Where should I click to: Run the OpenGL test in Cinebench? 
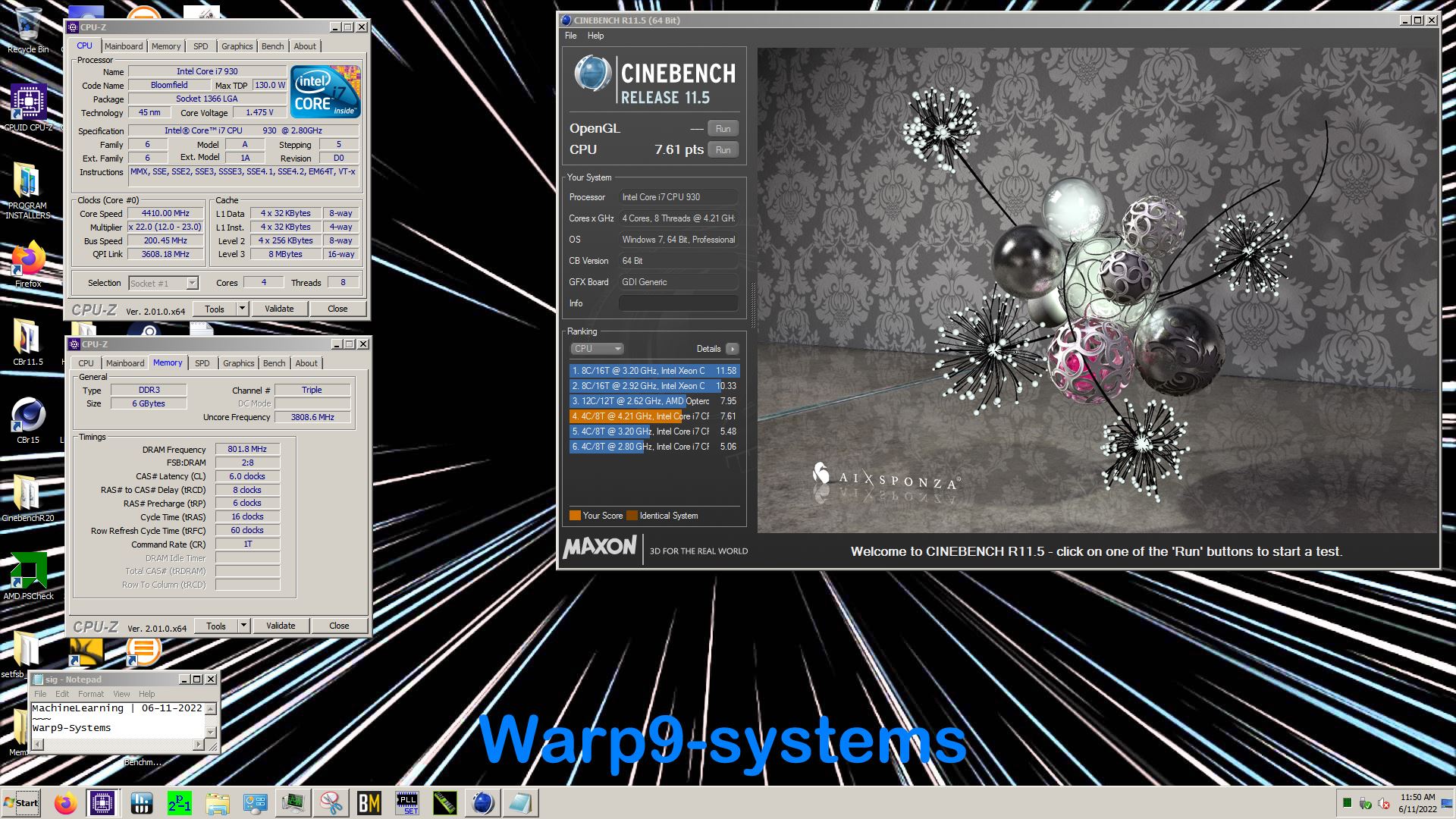click(x=723, y=129)
